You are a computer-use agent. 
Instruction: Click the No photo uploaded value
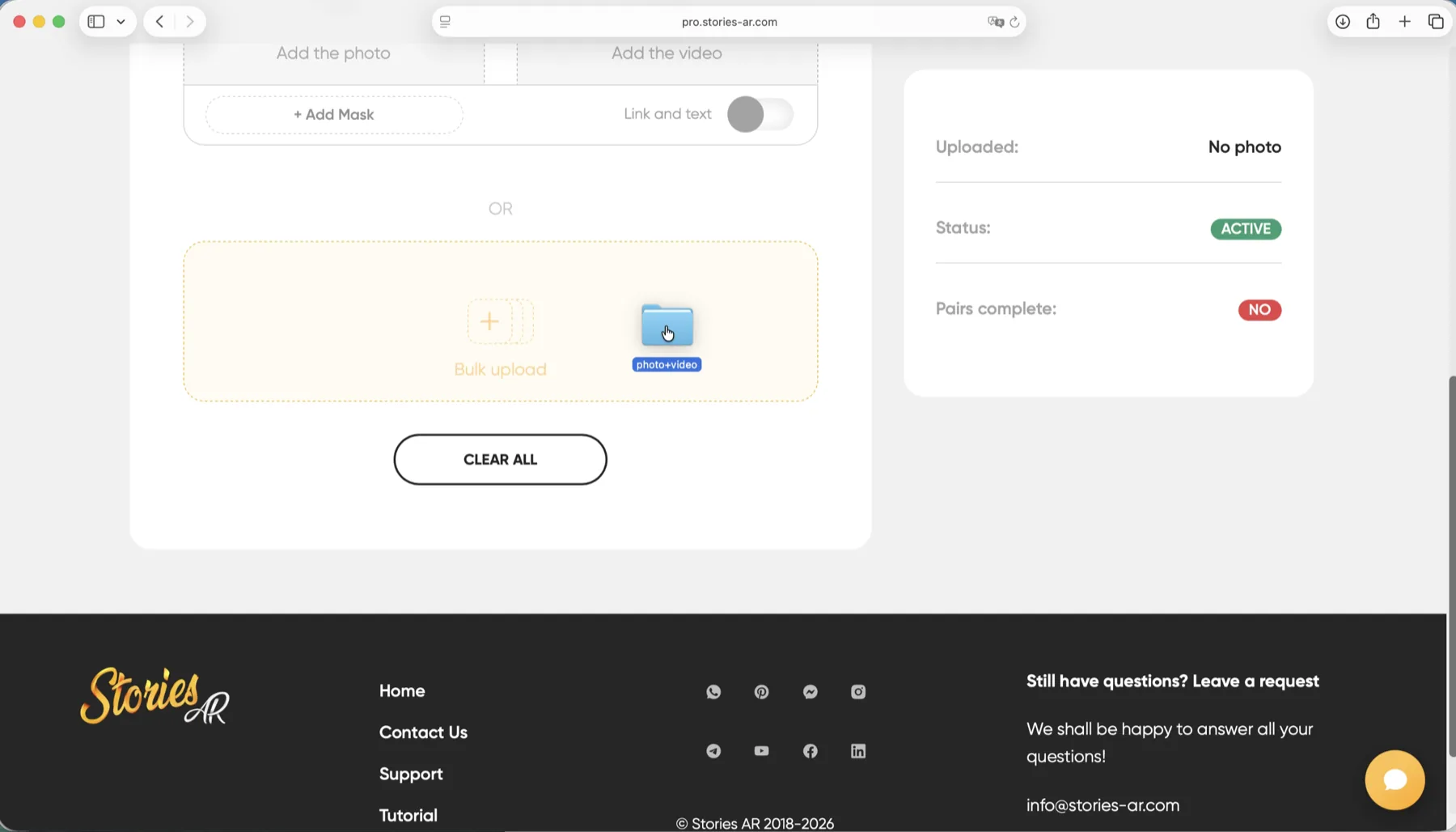pos(1244,147)
